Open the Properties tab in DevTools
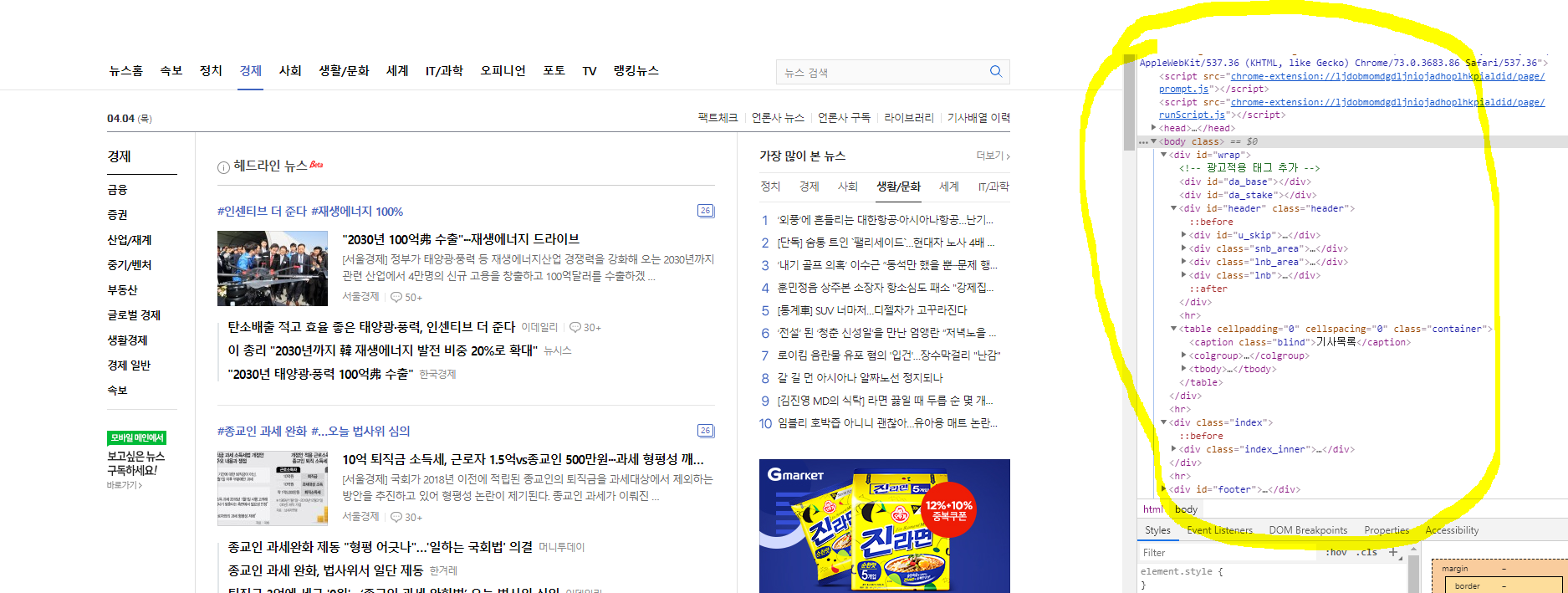 click(1387, 530)
